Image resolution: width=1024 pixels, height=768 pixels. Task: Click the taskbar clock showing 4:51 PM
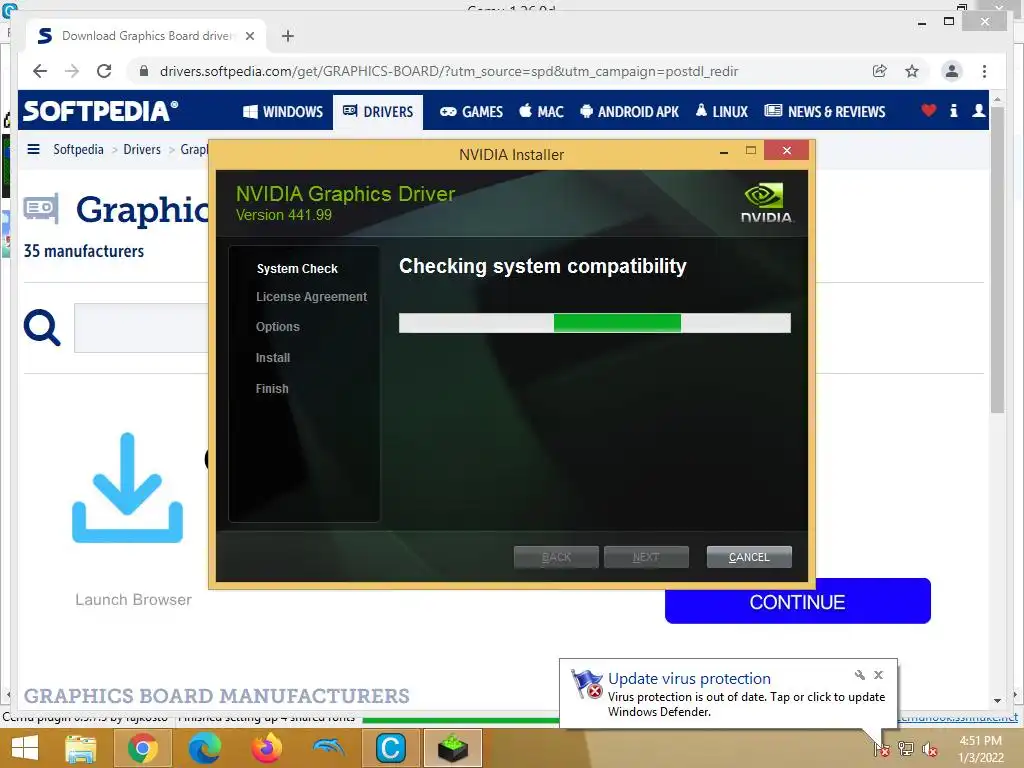point(980,749)
